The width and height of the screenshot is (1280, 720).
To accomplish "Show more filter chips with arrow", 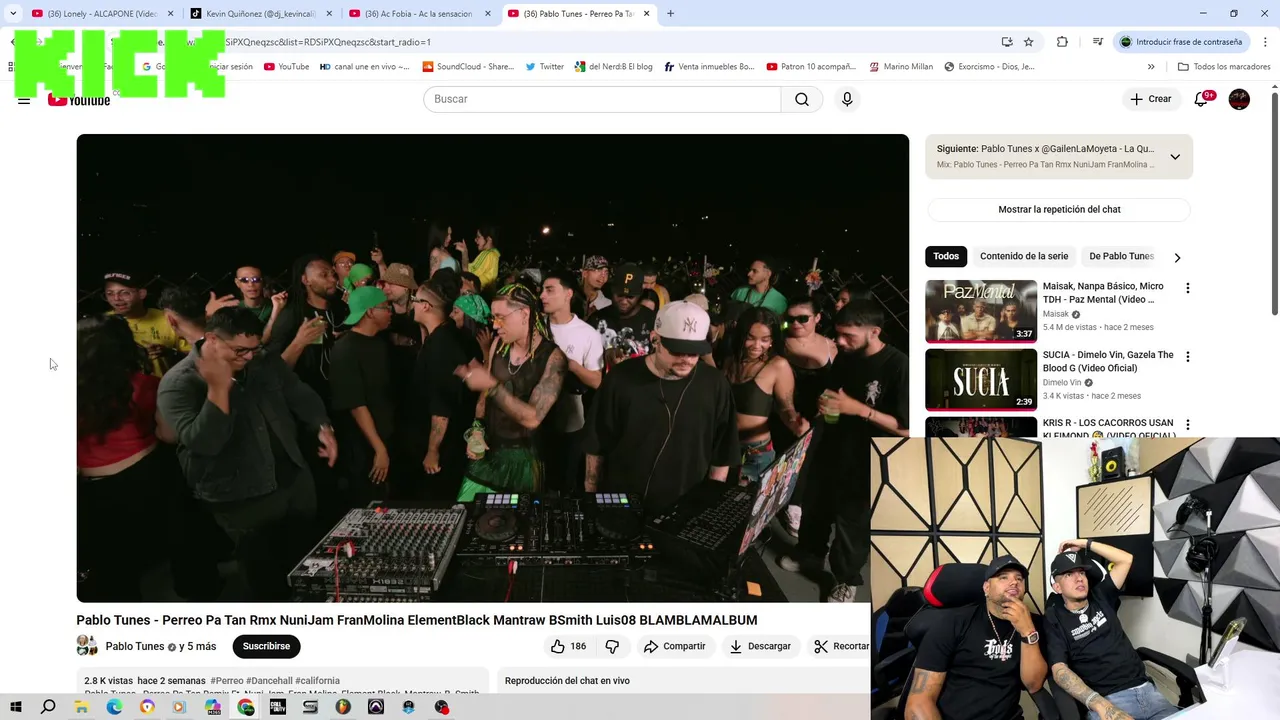I will (1177, 257).
